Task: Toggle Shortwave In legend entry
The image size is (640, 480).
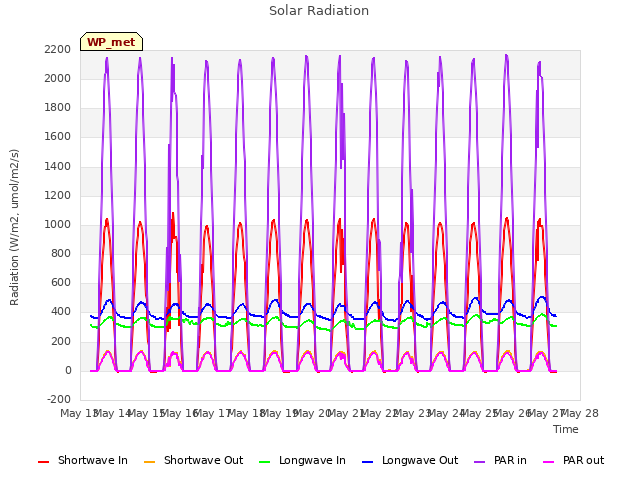Action: (x=83, y=460)
